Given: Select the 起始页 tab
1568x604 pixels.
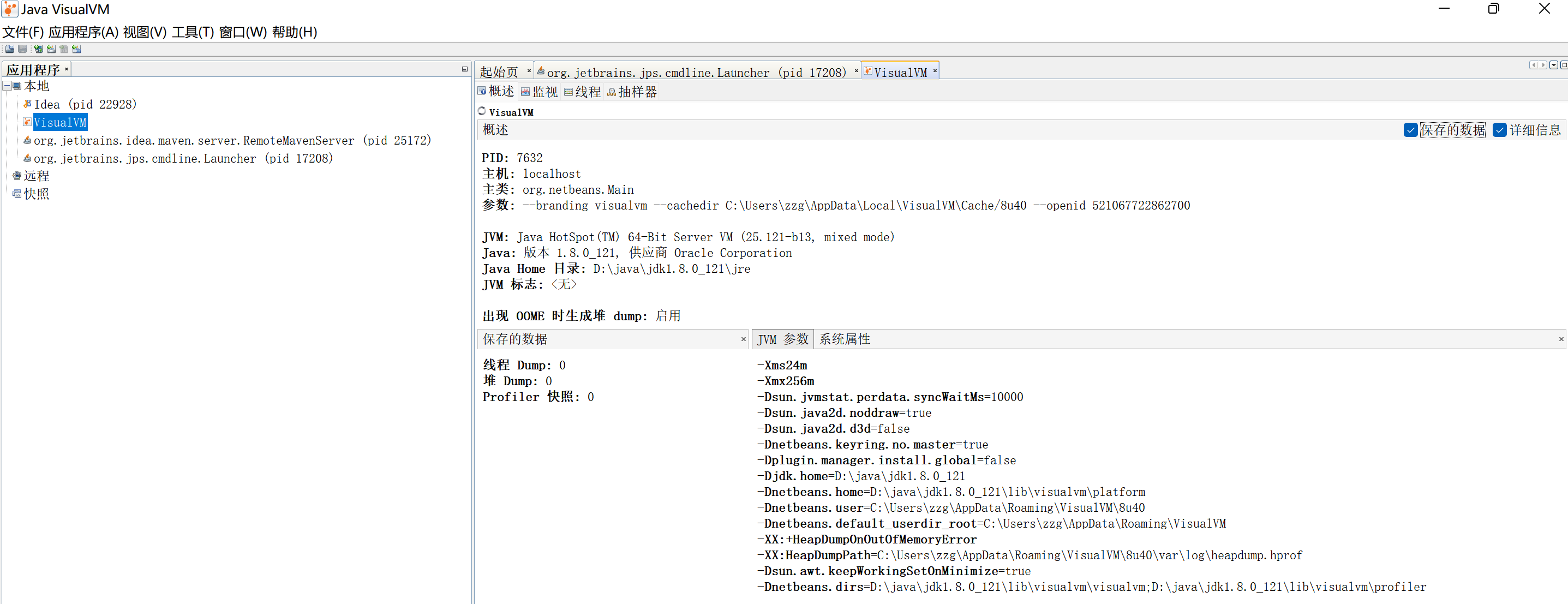Looking at the screenshot, I should point(499,71).
